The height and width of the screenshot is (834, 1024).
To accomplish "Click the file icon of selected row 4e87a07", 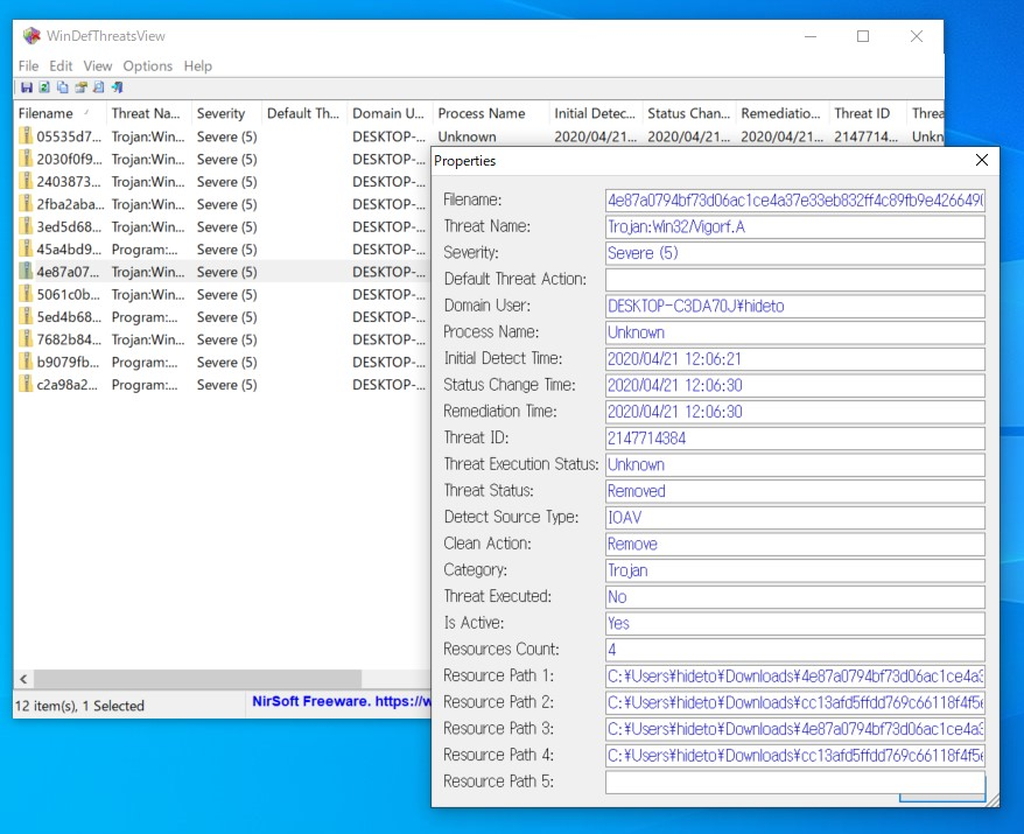I will point(25,272).
